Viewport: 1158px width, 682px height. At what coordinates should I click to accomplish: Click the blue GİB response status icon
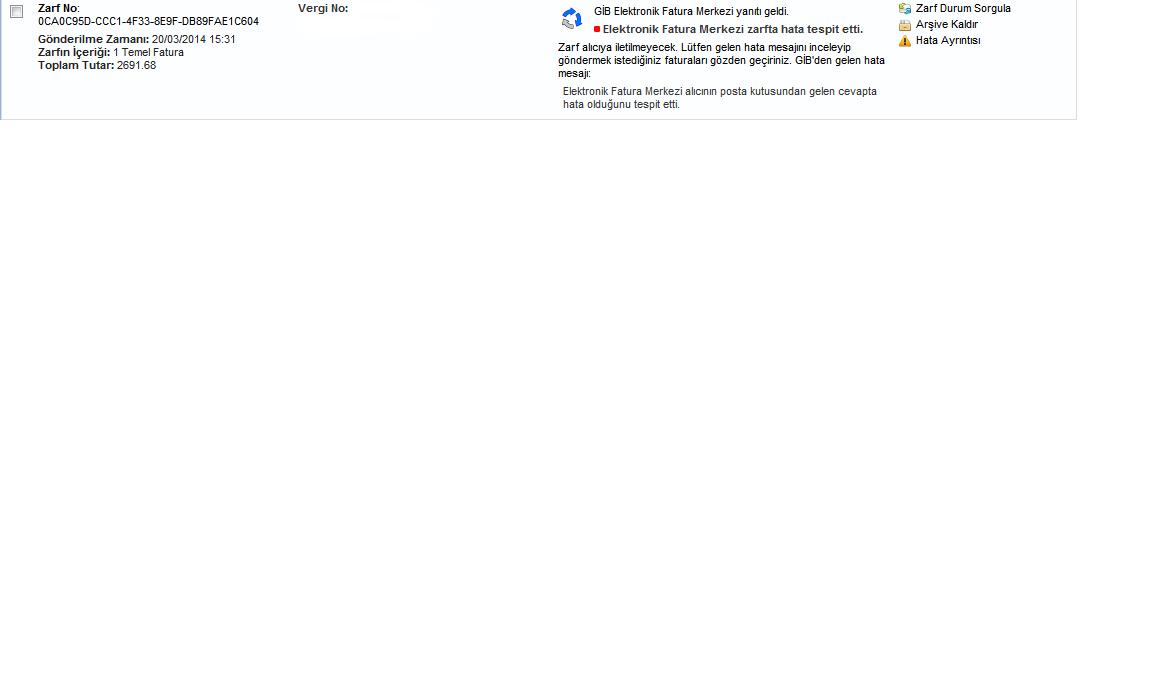click(571, 18)
